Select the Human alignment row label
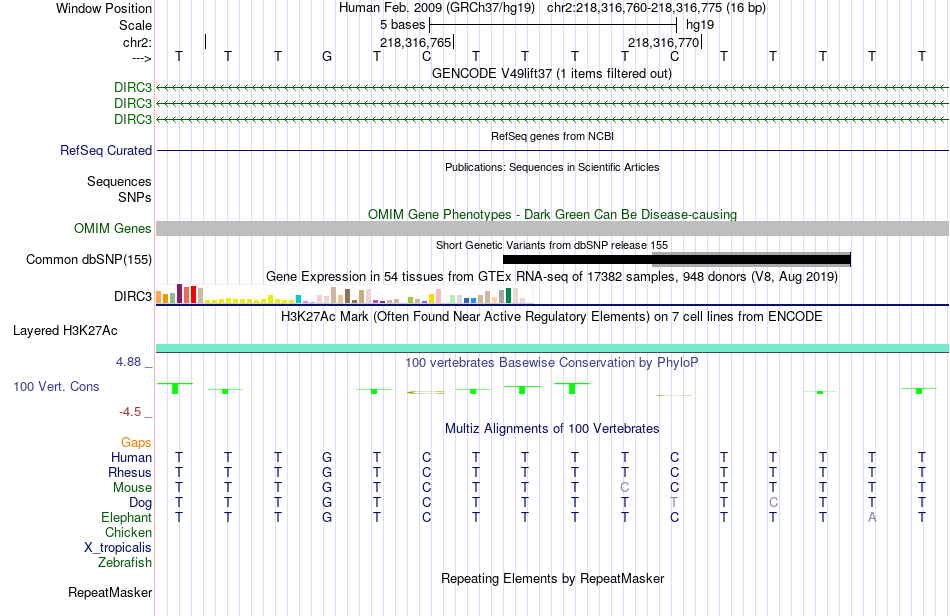The image size is (950, 616). coord(131,457)
